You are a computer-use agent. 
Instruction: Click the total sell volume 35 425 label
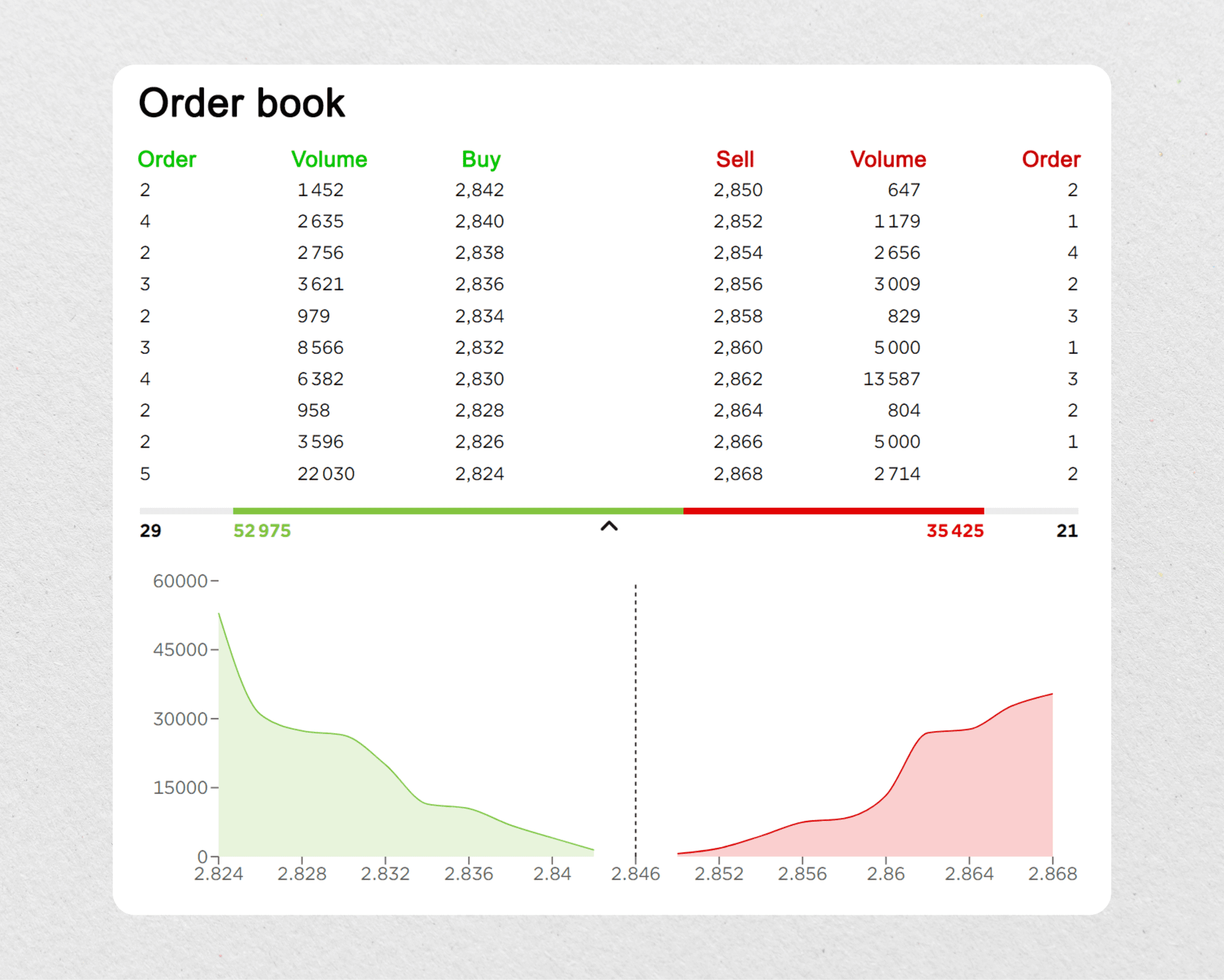click(x=955, y=530)
